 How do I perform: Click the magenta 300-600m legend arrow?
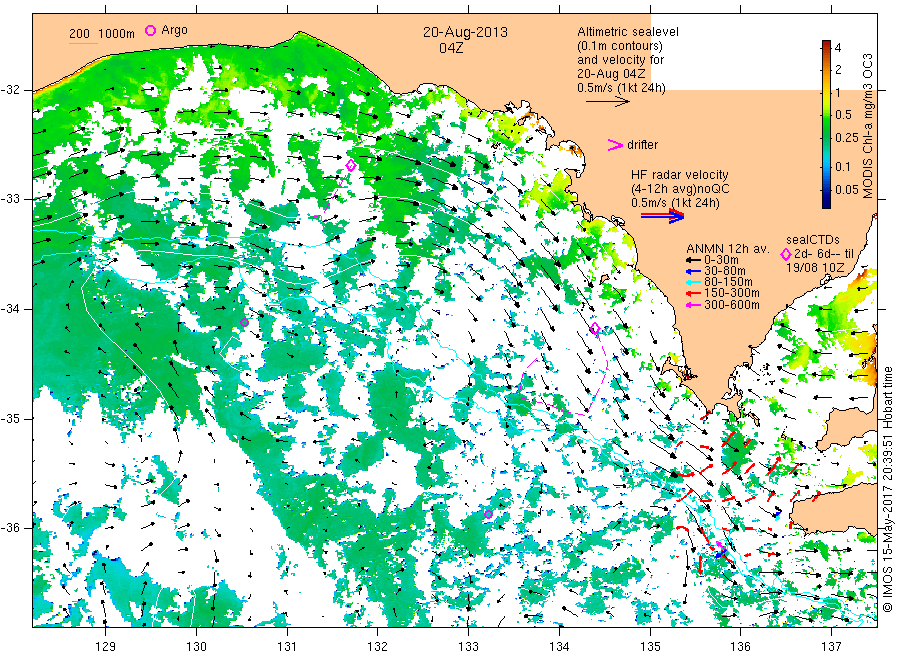[x=693, y=305]
